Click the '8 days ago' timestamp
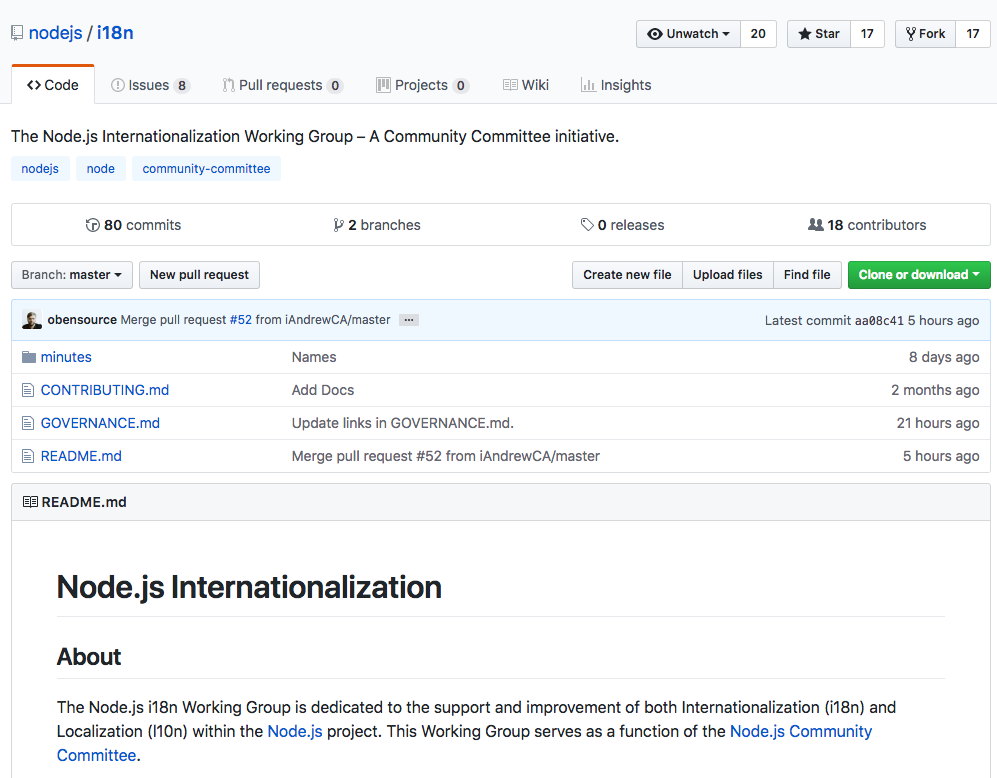 (x=944, y=357)
